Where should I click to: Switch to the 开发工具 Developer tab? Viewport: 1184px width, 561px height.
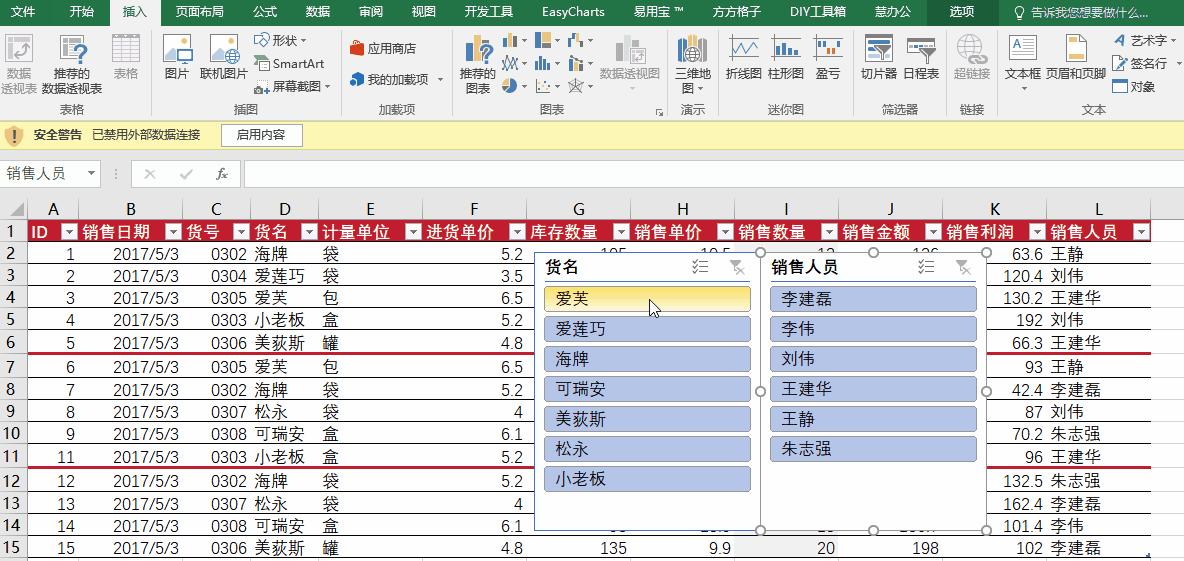coord(489,12)
